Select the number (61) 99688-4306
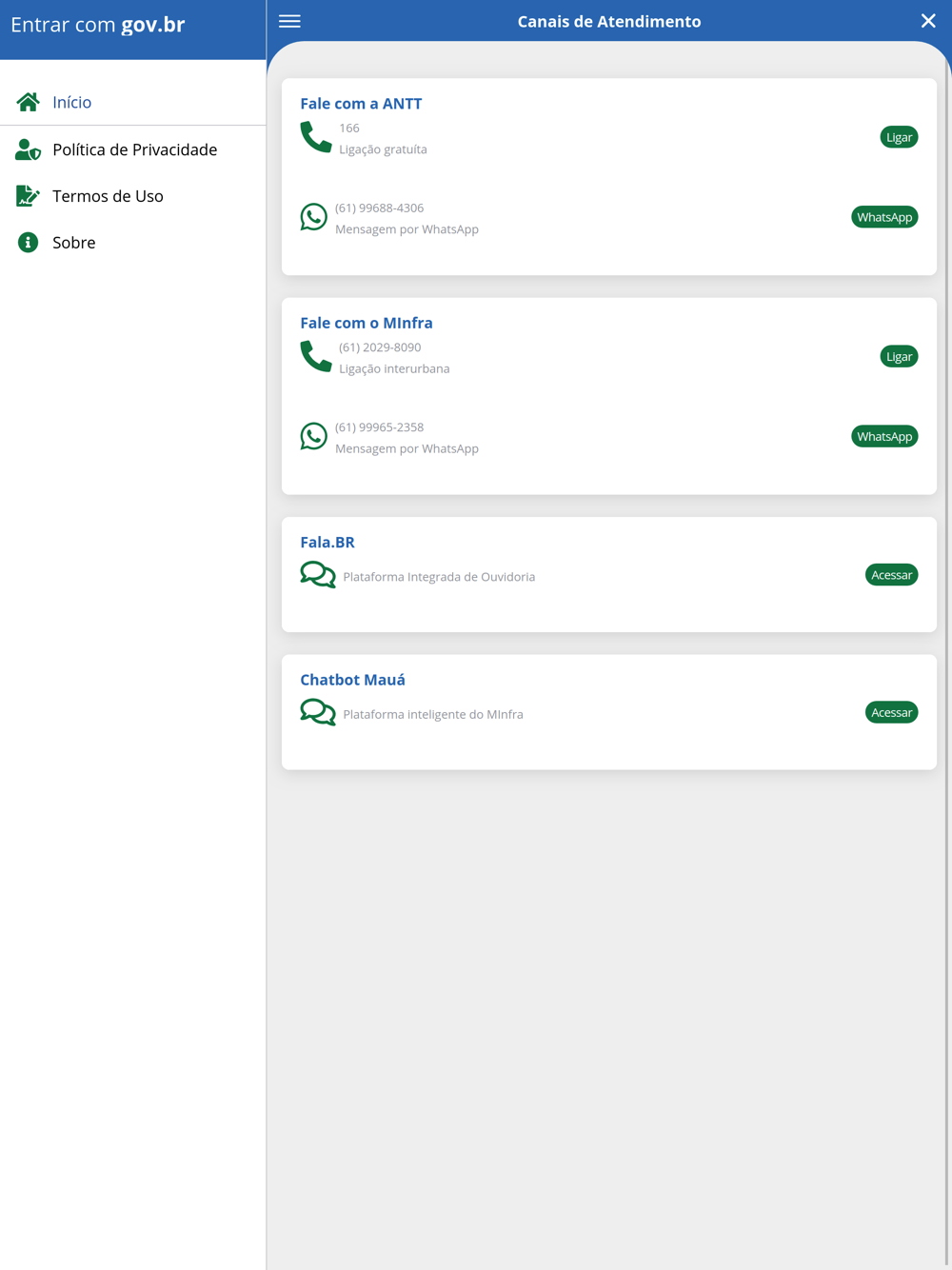The width and height of the screenshot is (952, 1270). click(x=379, y=208)
